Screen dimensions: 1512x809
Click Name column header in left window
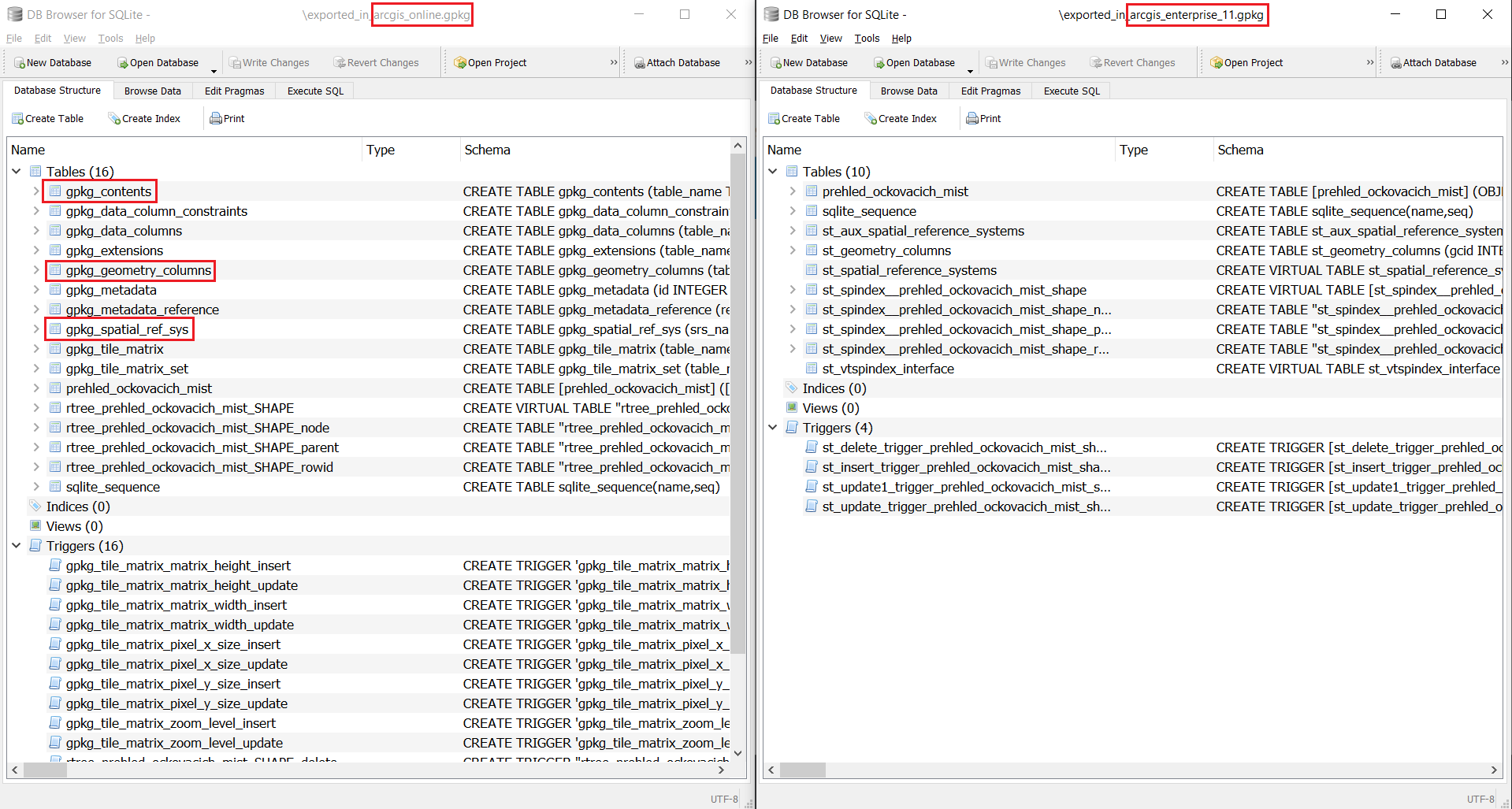185,150
